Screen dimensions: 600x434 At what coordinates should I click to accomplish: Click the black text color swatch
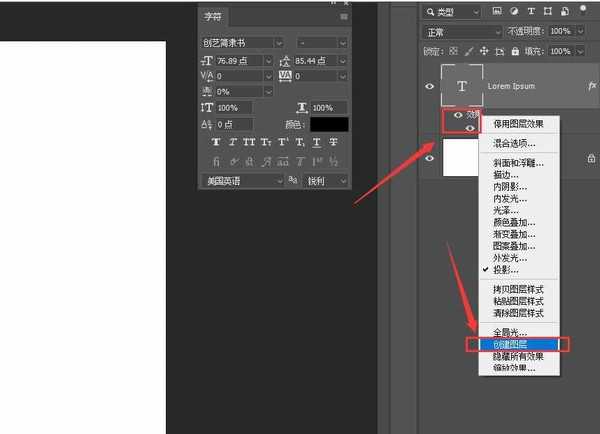(x=329, y=124)
